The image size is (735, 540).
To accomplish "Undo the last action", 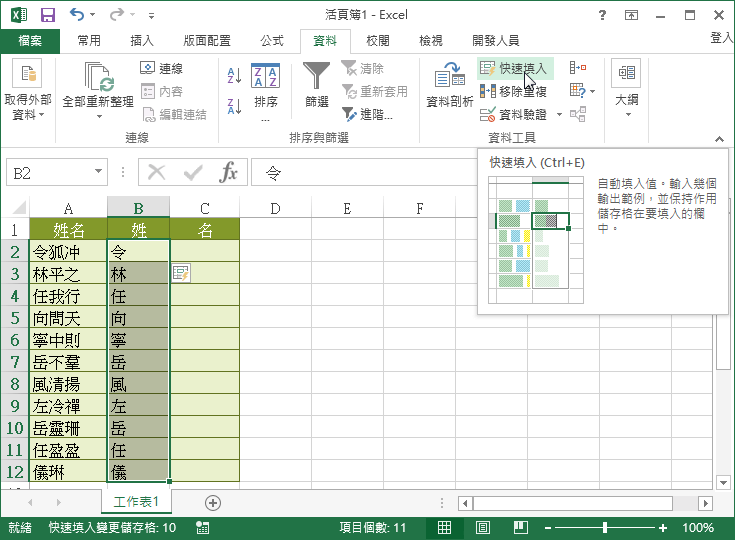I will (x=77, y=15).
